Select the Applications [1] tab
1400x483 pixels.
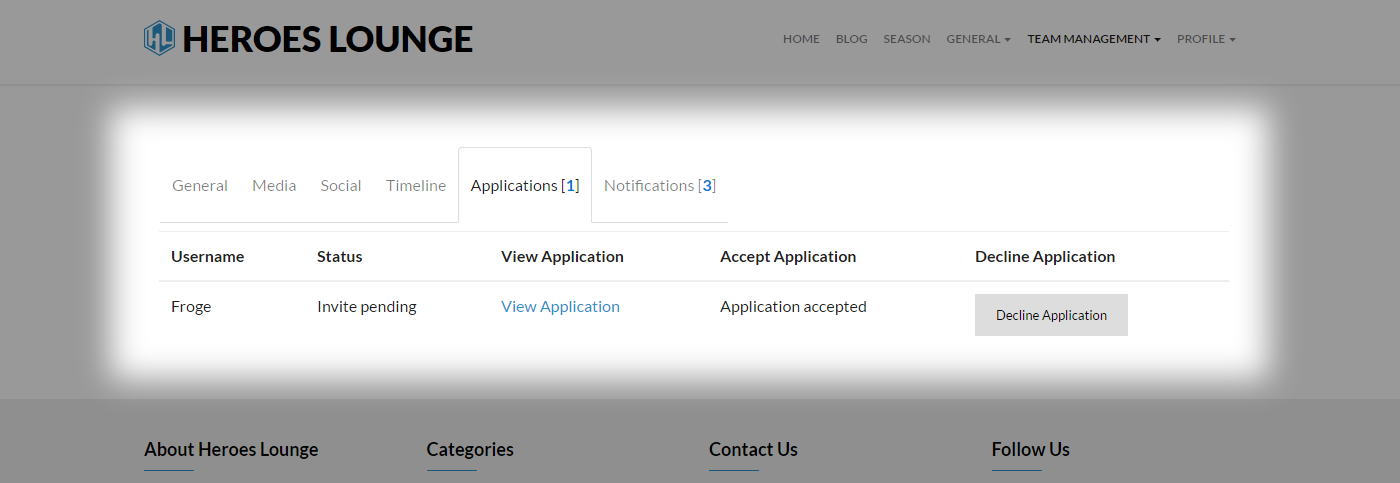tap(525, 185)
